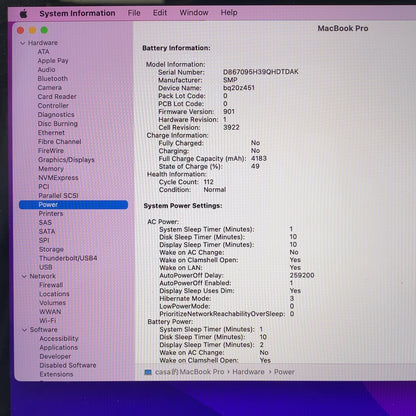Image resolution: width=416 pixels, height=416 pixels.
Task: Click the yellow minimize window button
Action: 32,30
